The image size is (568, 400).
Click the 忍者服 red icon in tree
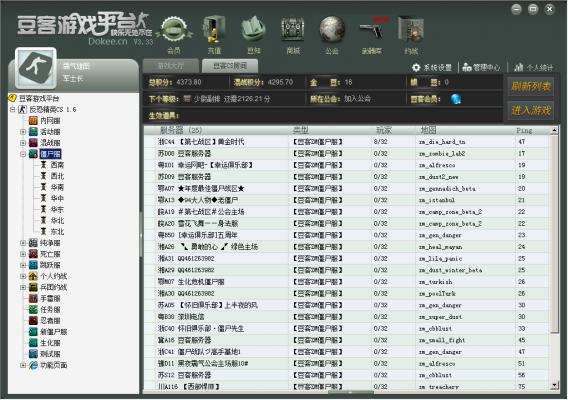coord(33,321)
